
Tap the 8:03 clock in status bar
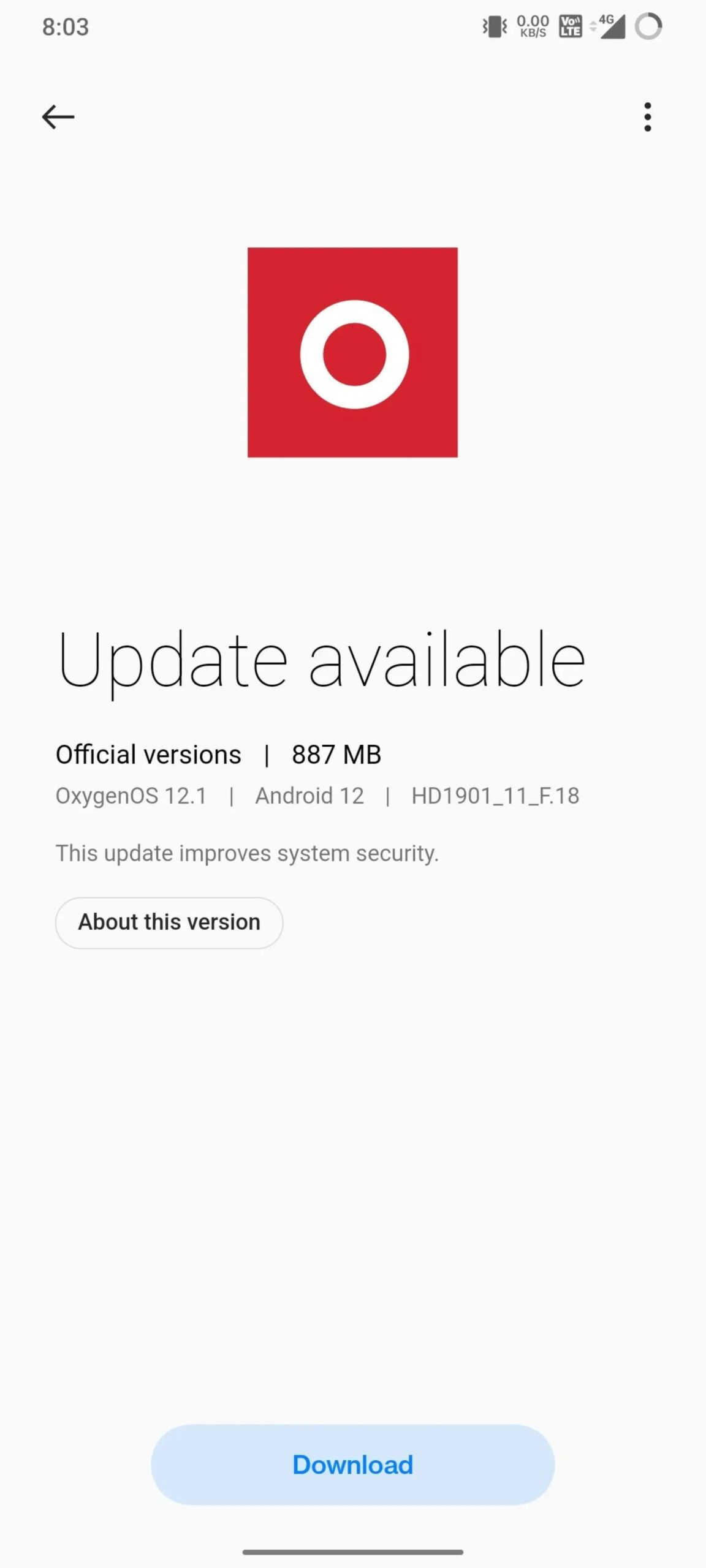click(66, 27)
